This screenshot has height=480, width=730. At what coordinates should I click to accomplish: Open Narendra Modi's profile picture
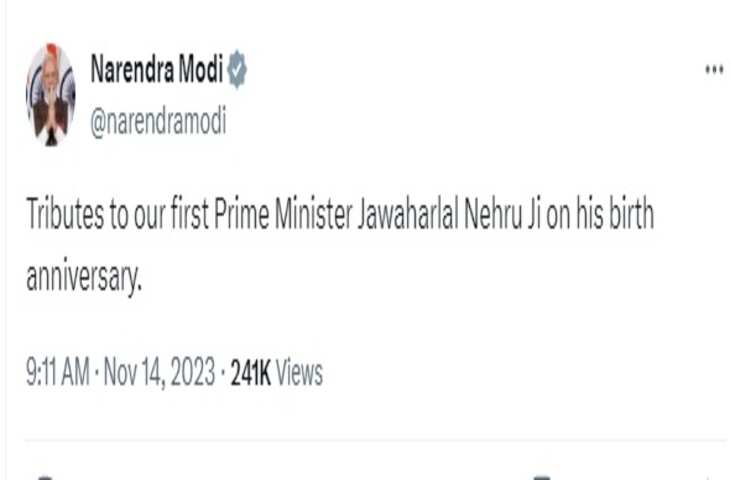pyautogui.click(x=50, y=94)
